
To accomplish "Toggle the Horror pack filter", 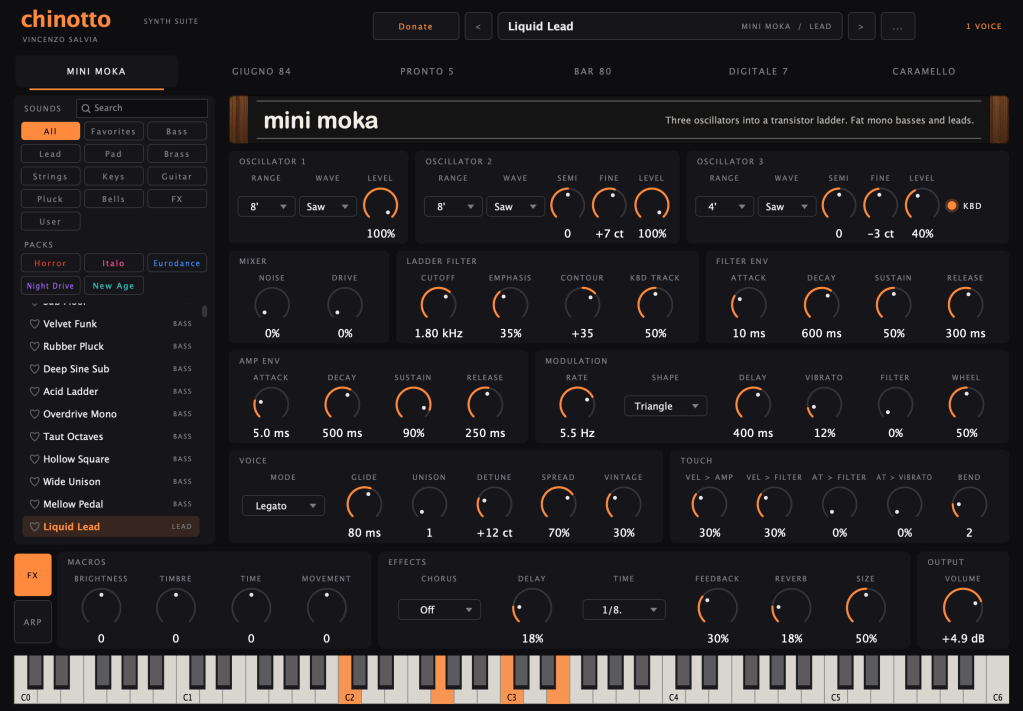I will 50,263.
